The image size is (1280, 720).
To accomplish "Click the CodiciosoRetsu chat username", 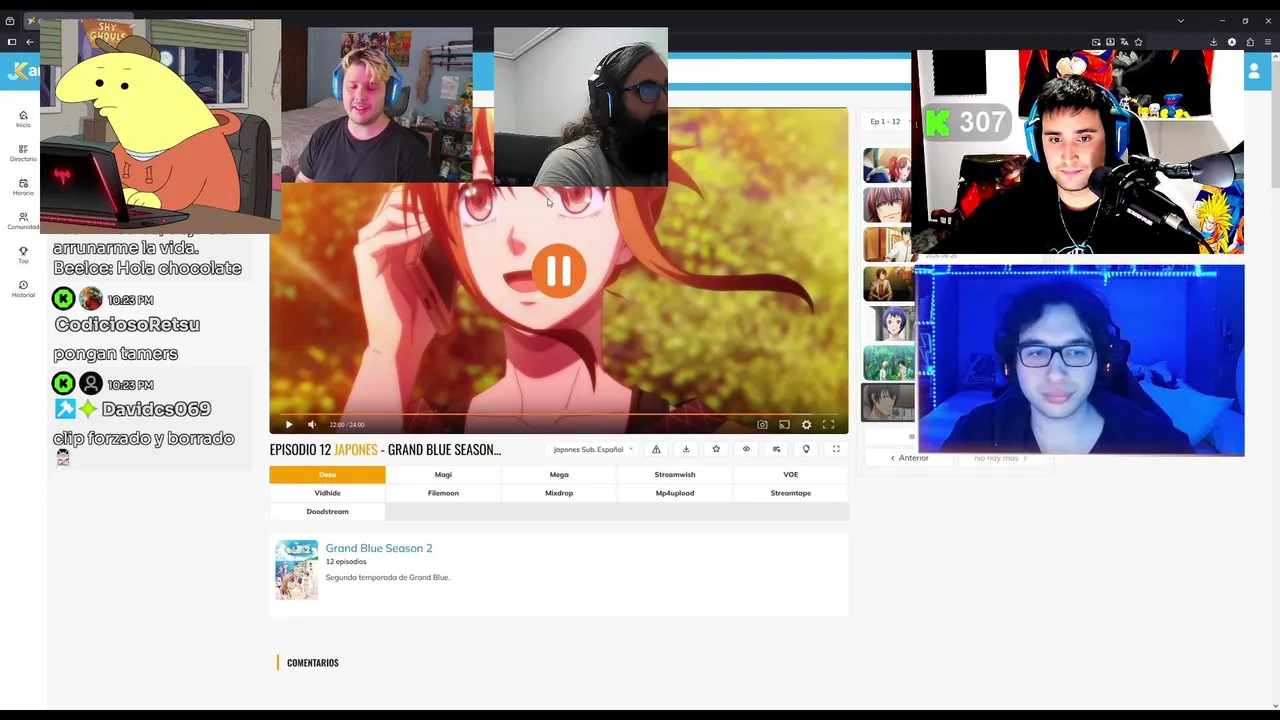I will [x=127, y=324].
